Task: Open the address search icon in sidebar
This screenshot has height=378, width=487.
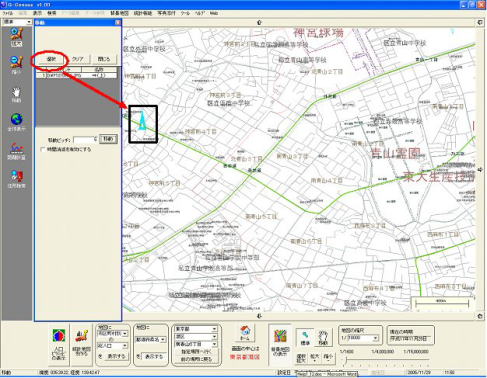Action: (x=16, y=179)
